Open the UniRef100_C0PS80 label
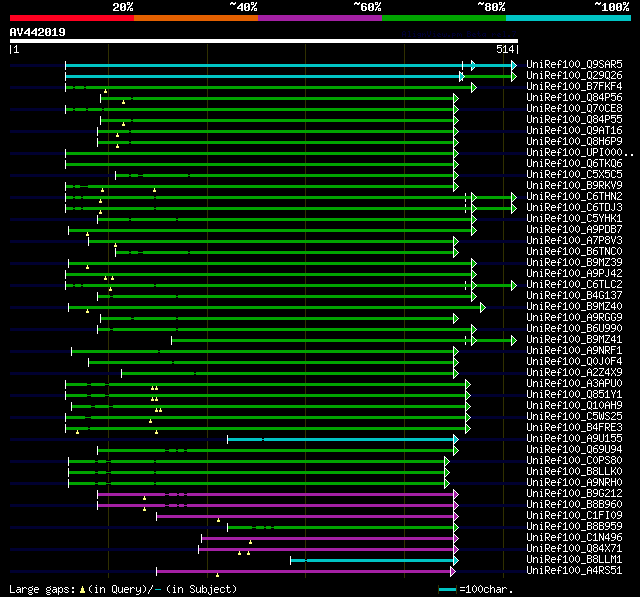The image size is (640, 597). pos(574,461)
